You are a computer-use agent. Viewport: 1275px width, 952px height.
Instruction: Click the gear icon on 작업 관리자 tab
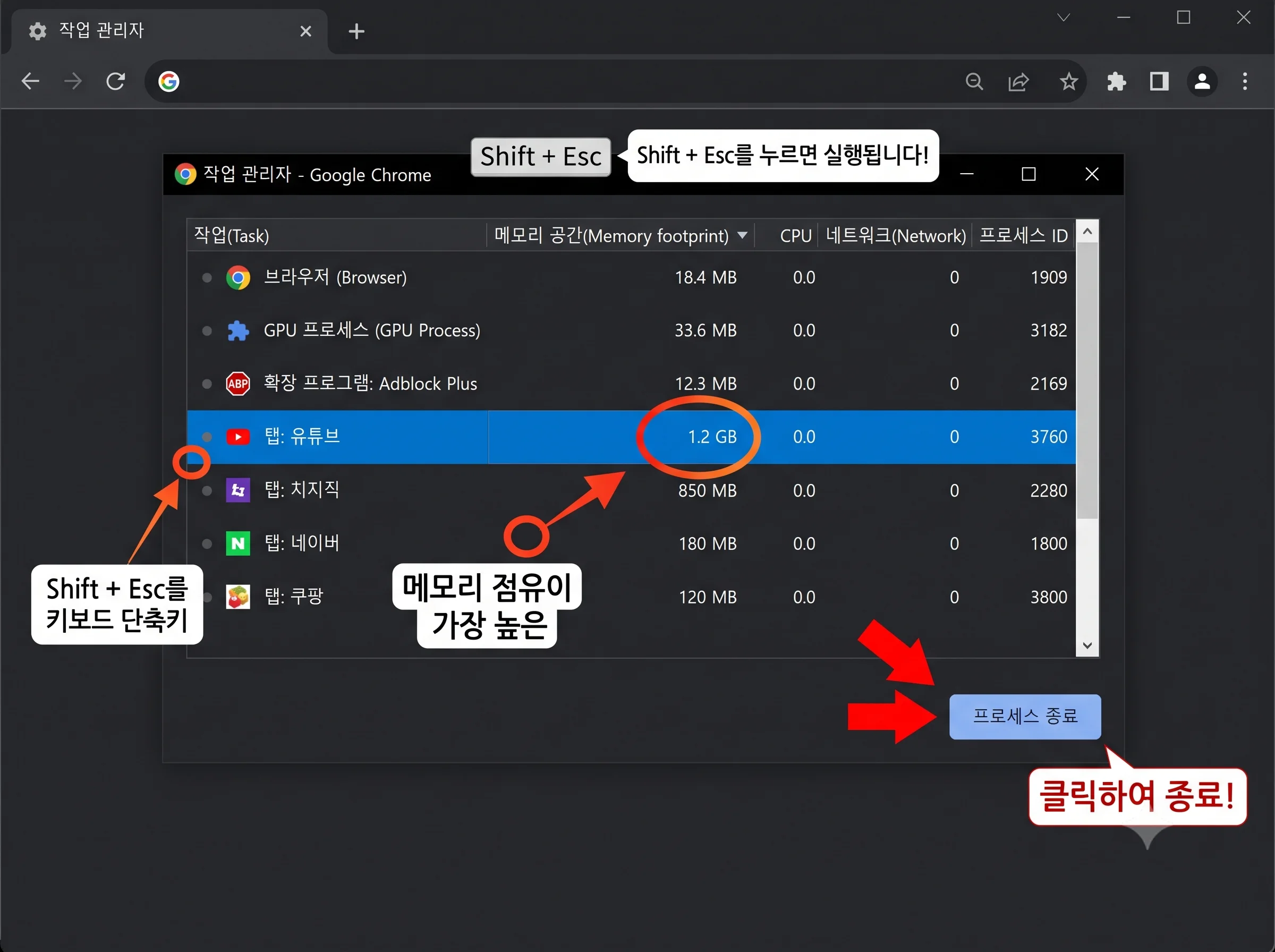click(37, 30)
